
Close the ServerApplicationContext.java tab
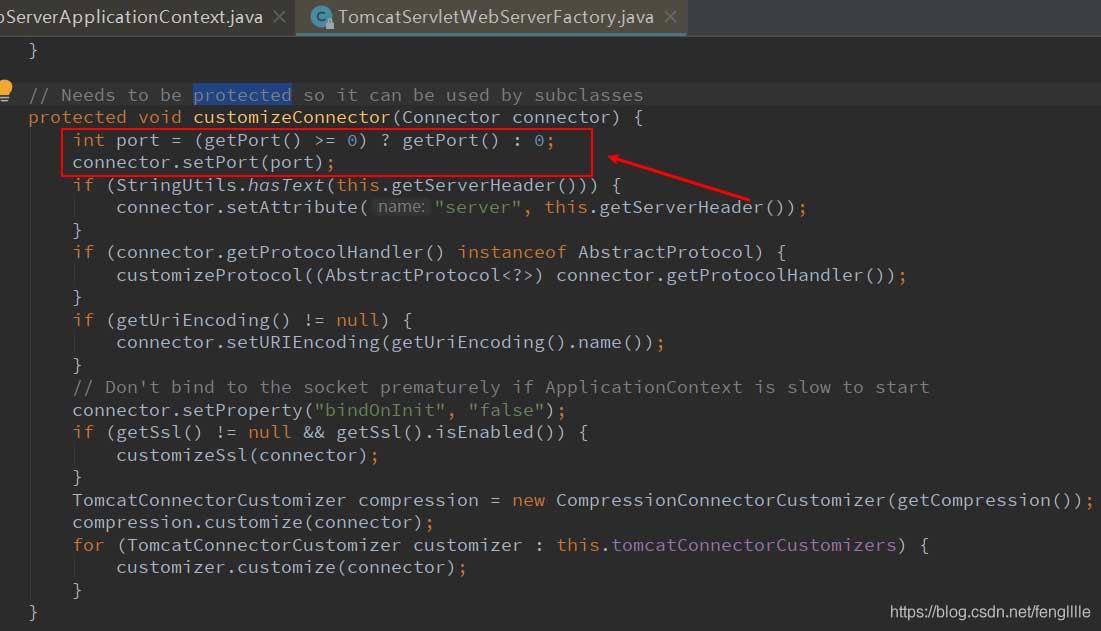279,17
